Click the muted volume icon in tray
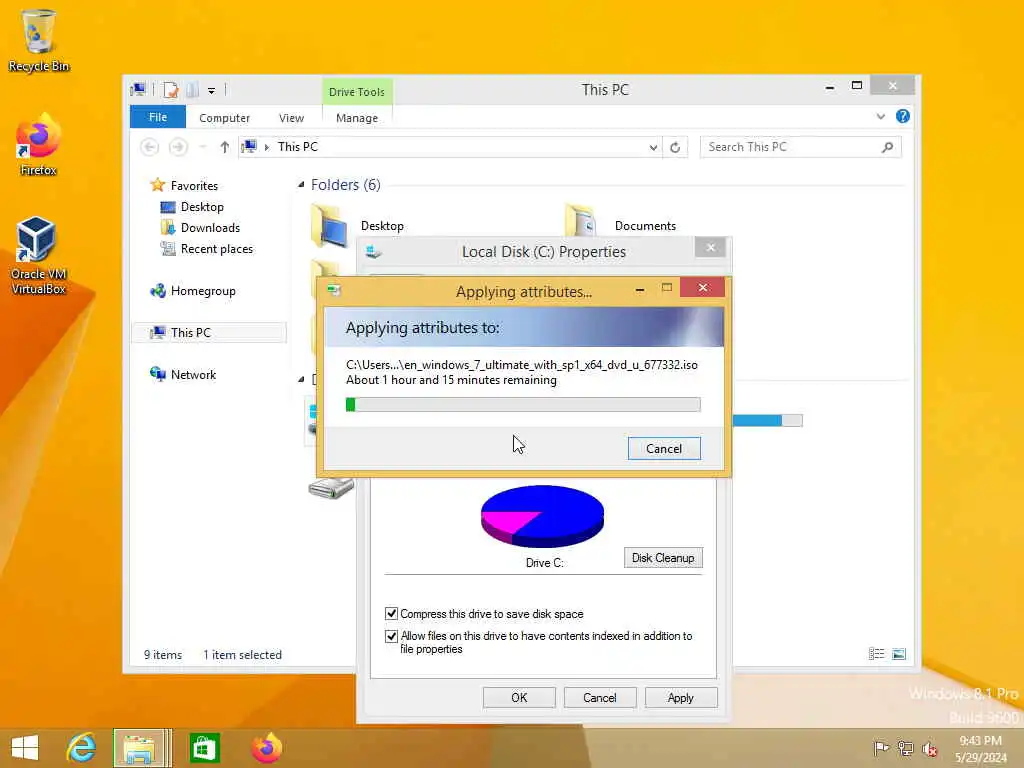Viewport: 1024px width, 768px height. click(929, 749)
